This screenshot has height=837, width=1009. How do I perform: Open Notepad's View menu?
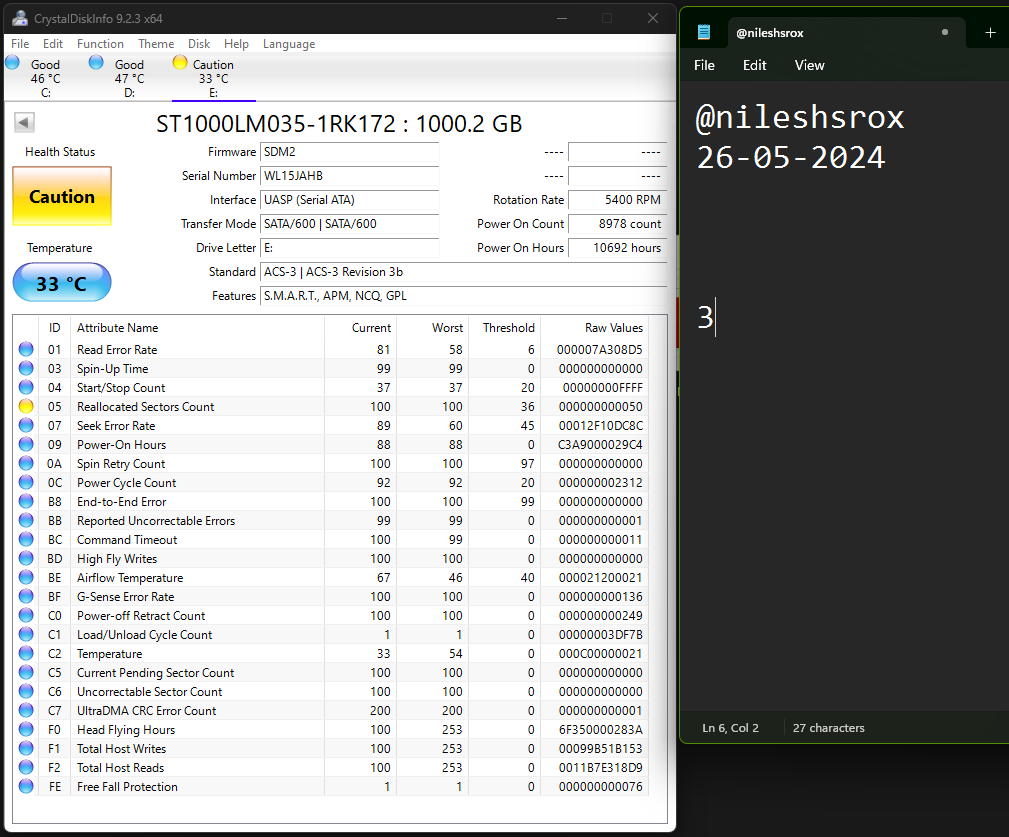click(x=809, y=65)
